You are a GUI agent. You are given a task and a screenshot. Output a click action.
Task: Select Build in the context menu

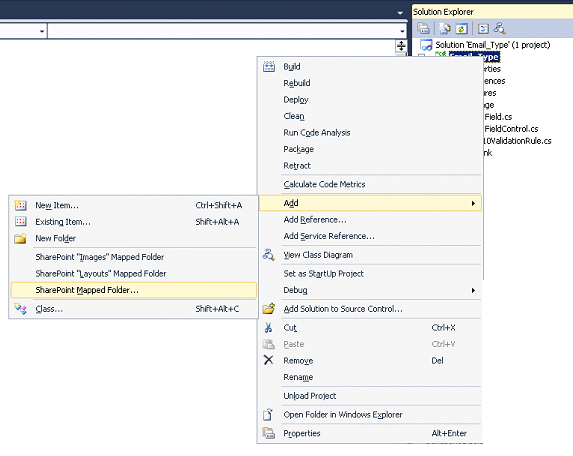pos(370,66)
